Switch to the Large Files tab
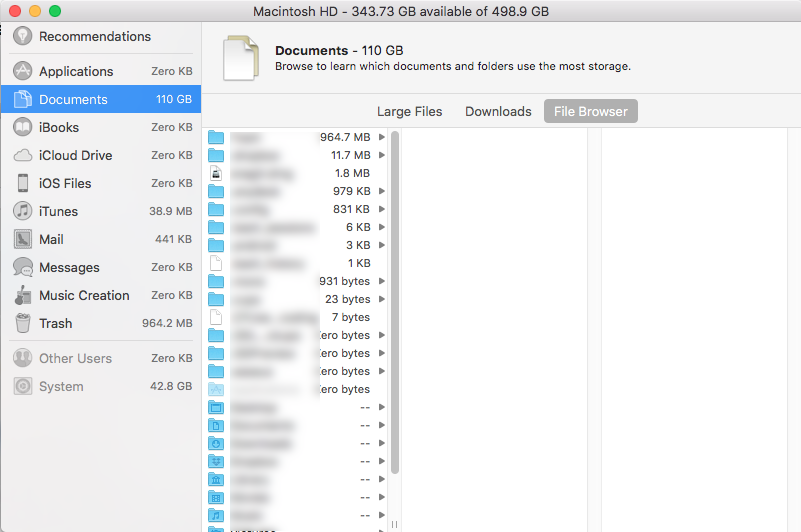This screenshot has width=801, height=532. coord(410,111)
